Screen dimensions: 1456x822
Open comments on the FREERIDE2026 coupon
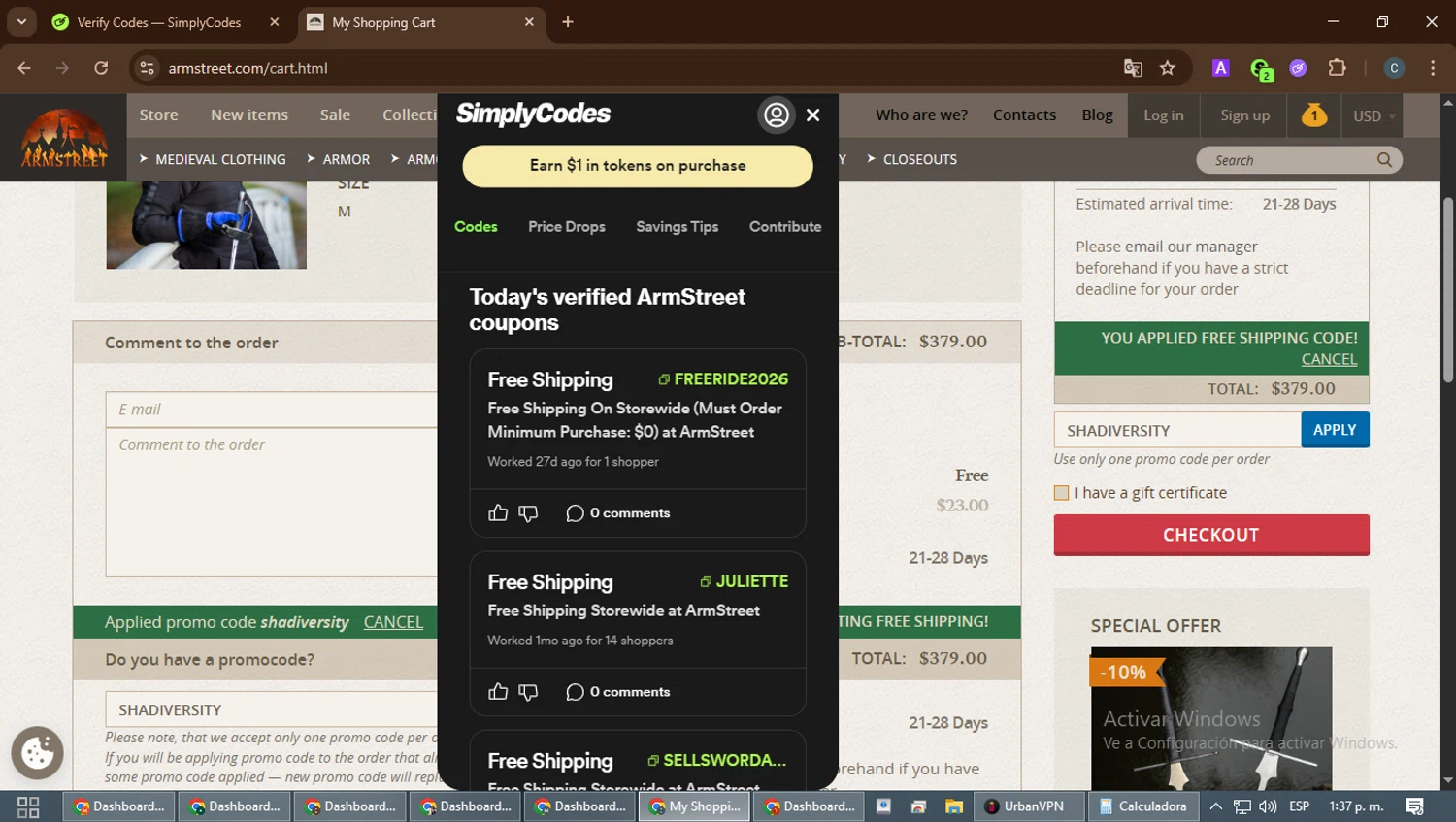coord(618,512)
